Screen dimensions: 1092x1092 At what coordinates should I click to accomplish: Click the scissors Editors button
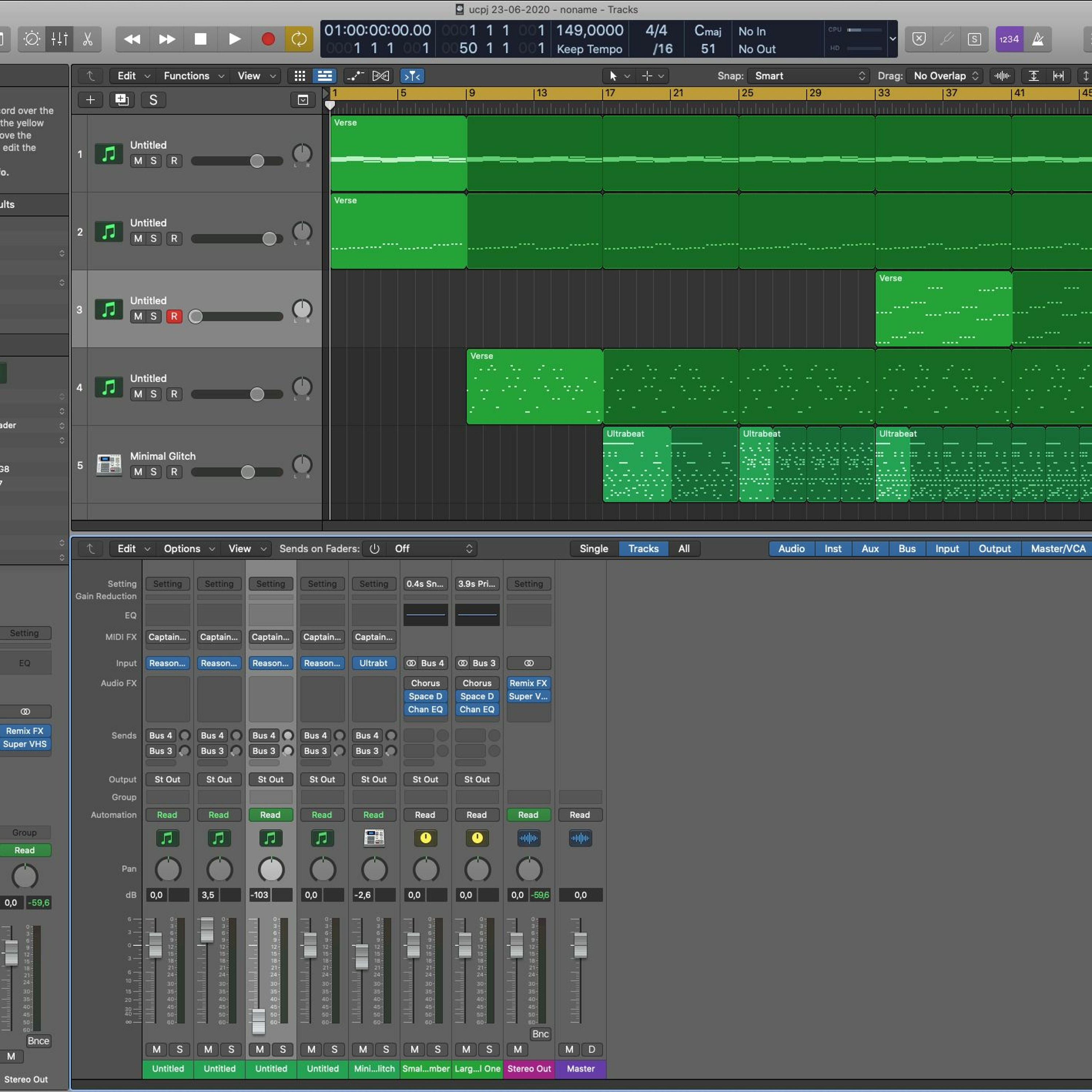87,39
